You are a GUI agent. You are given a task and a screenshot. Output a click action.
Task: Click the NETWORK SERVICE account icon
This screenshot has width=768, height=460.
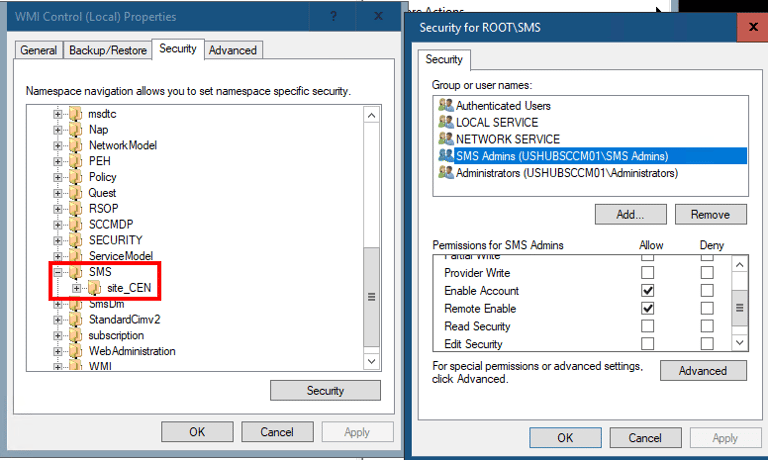[446, 139]
